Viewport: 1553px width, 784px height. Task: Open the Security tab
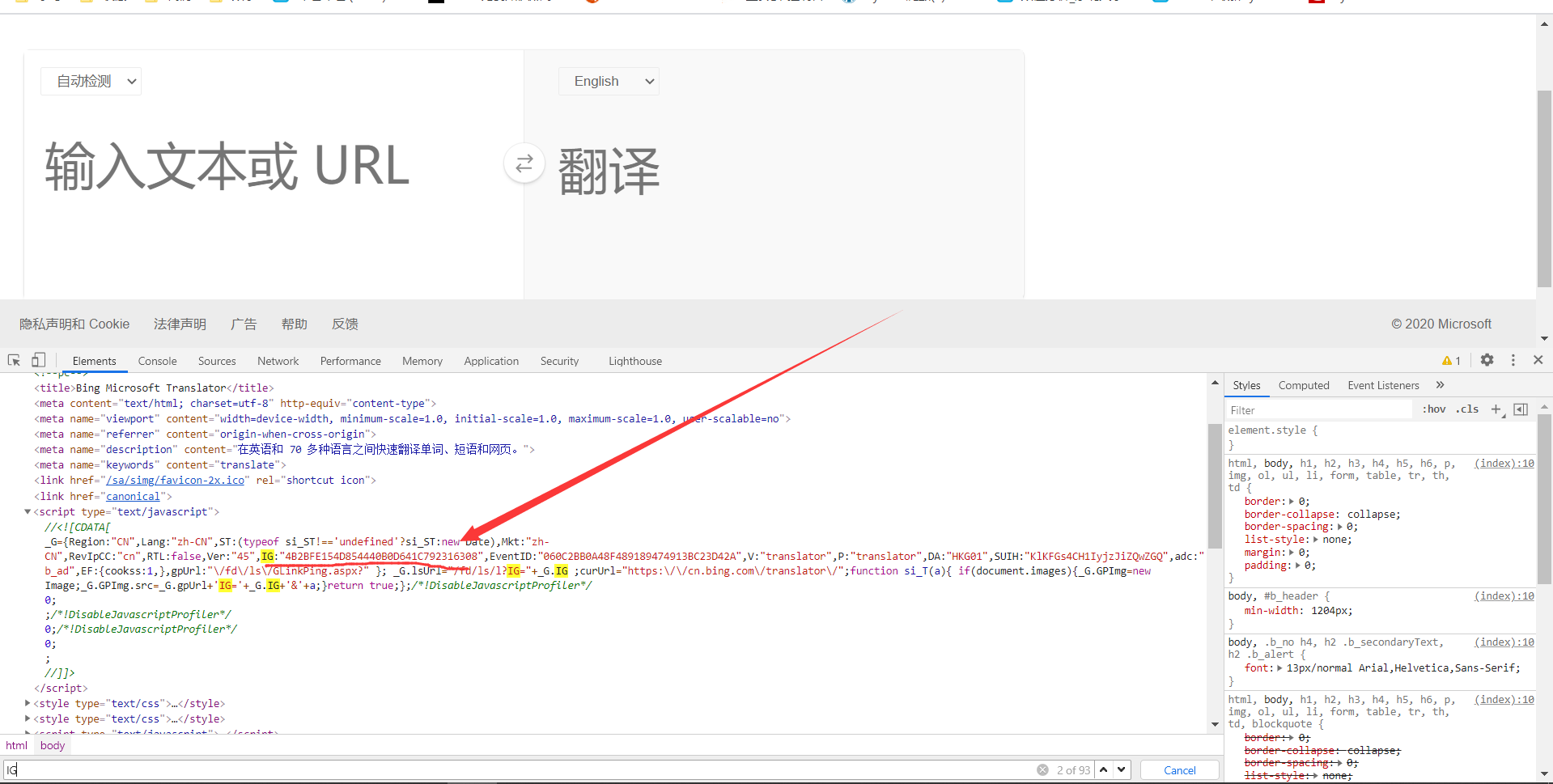[559, 361]
